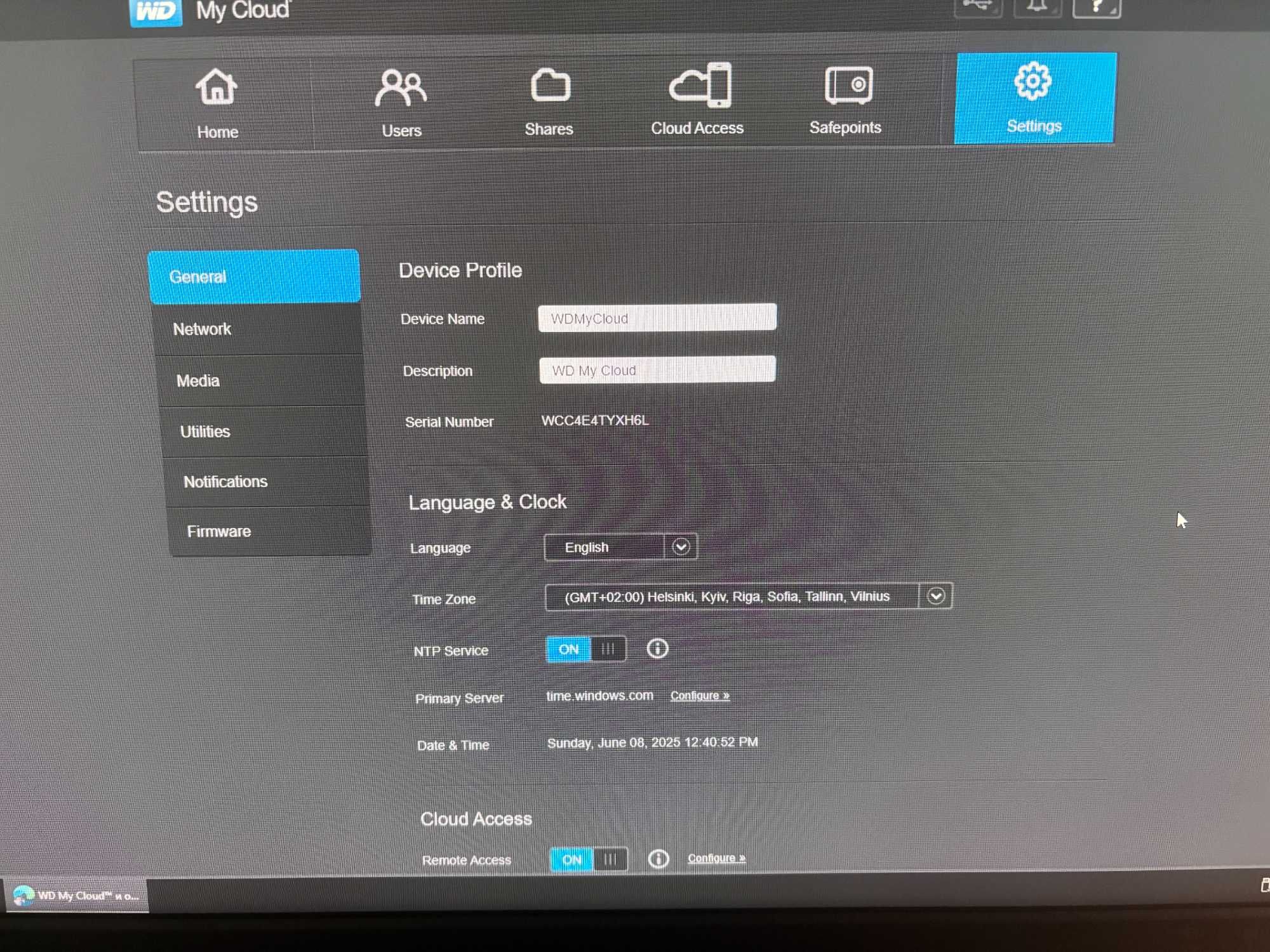The height and width of the screenshot is (952, 1270).
Task: Click Configure link next to Remote Access
Action: 716,858
